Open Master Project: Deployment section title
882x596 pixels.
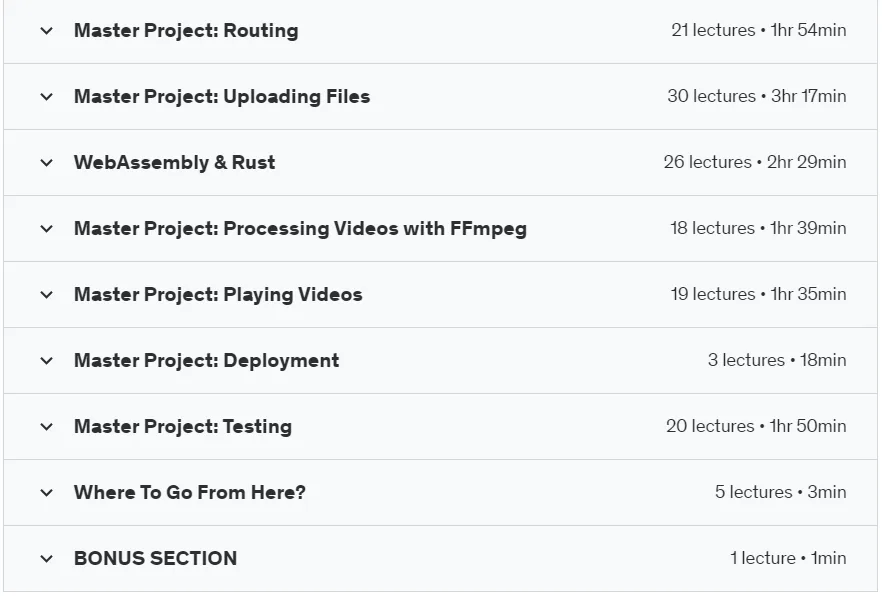tap(206, 360)
